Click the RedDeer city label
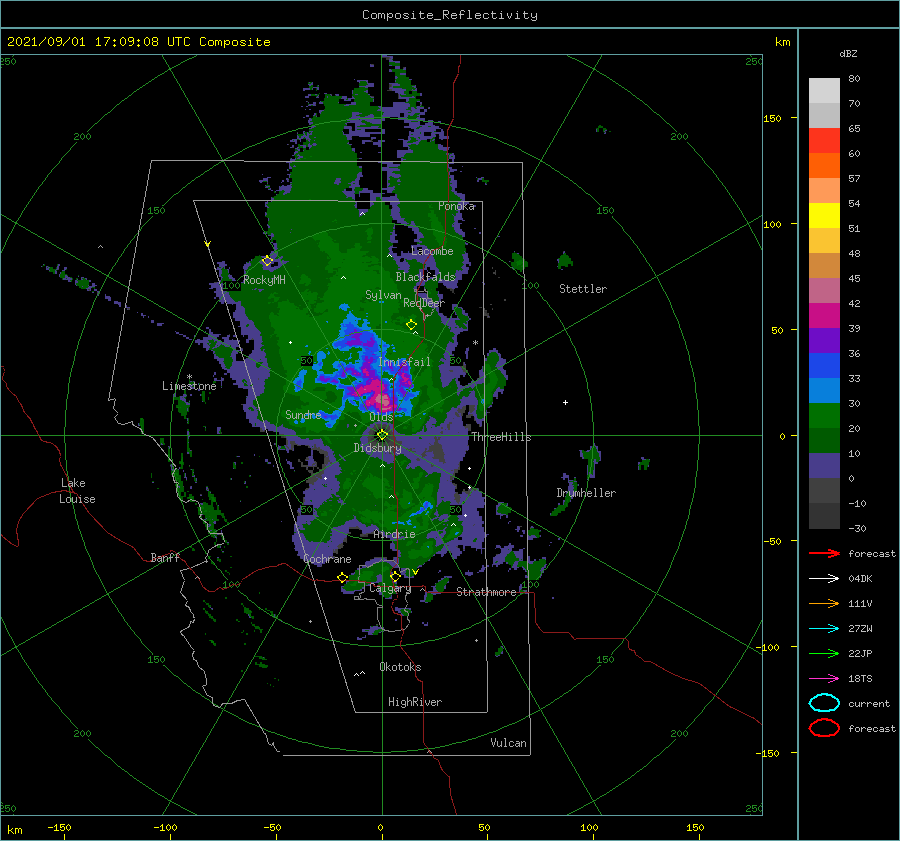Image resolution: width=900 pixels, height=841 pixels. pyautogui.click(x=424, y=303)
